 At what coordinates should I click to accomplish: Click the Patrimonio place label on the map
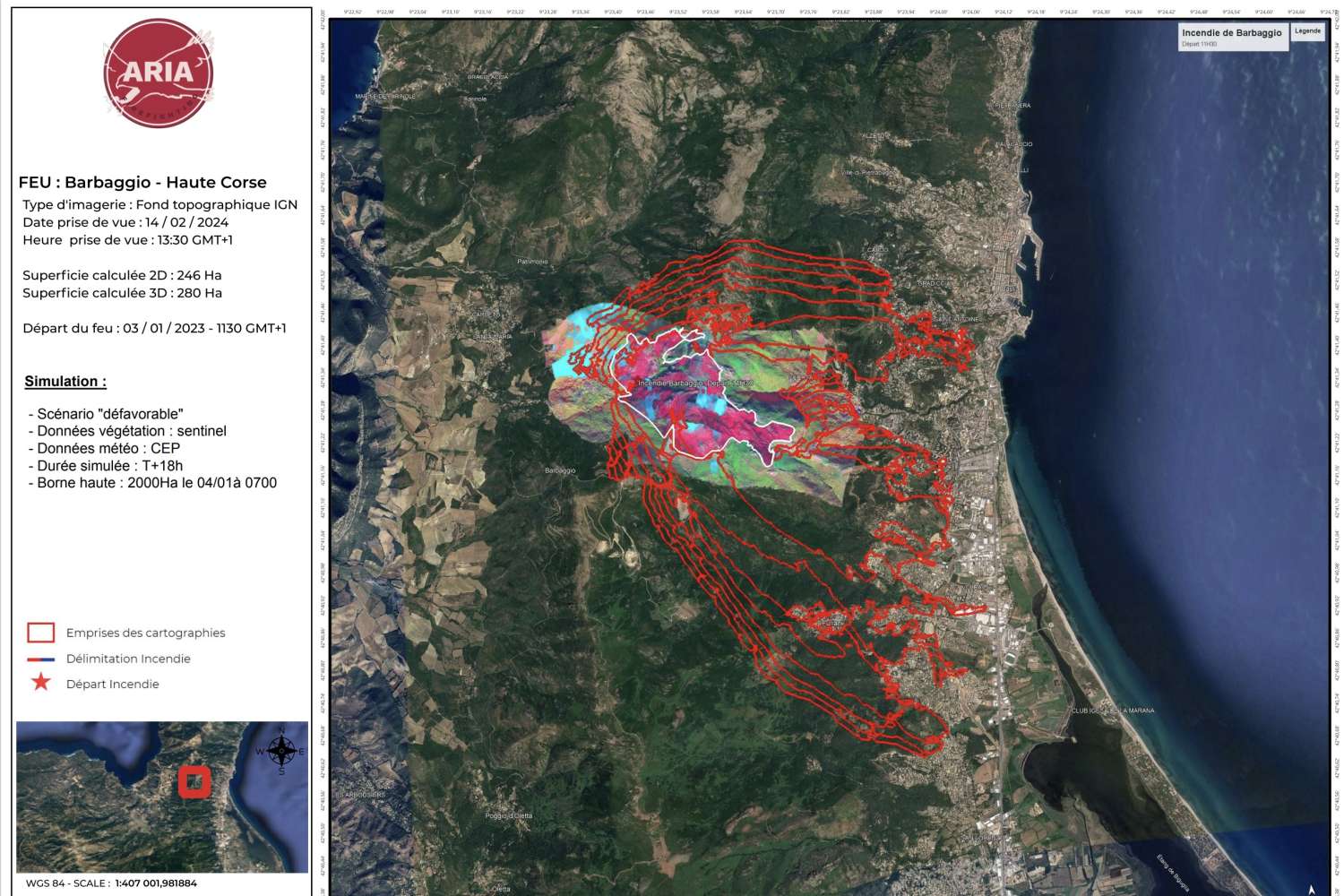(x=532, y=262)
